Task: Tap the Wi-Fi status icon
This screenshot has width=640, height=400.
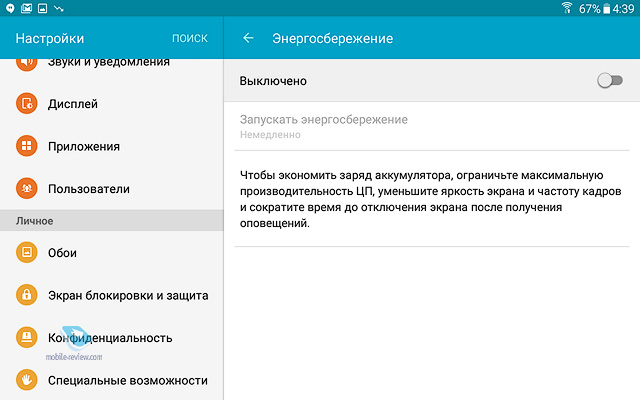Action: click(x=566, y=9)
